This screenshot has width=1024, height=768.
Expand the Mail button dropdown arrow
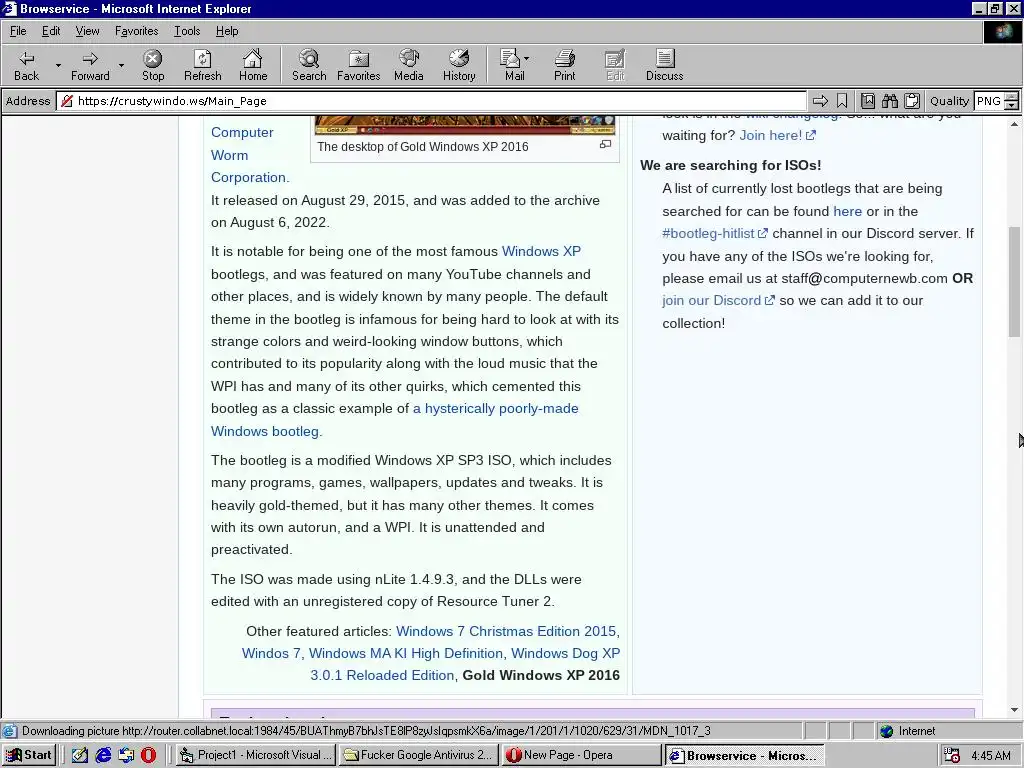(527, 59)
